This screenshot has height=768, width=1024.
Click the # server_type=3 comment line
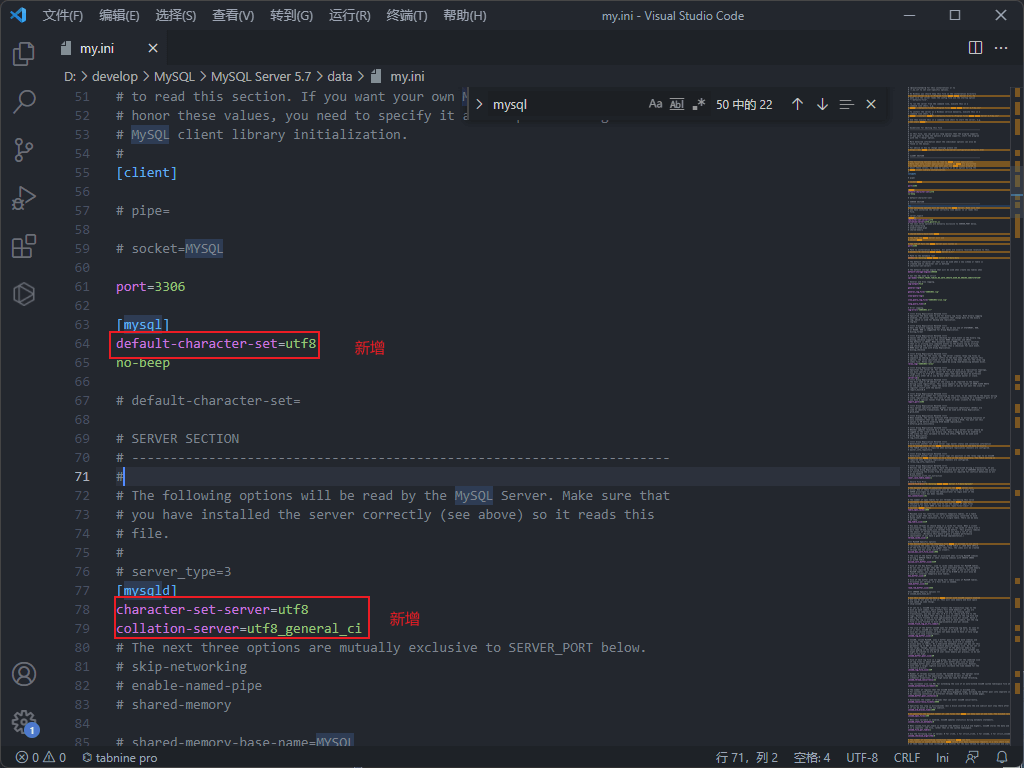[173, 571]
